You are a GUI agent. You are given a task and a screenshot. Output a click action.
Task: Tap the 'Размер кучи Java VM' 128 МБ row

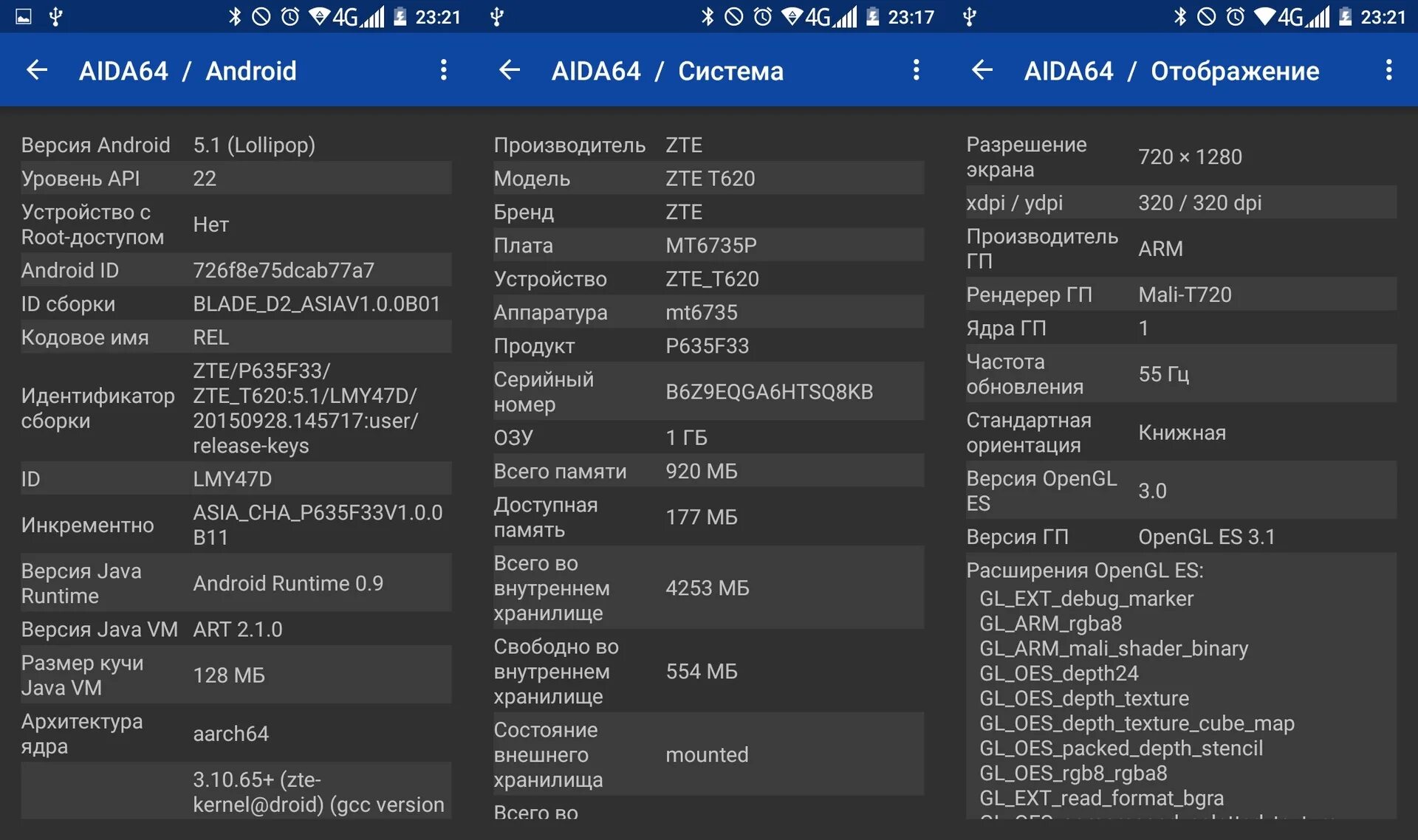[236, 675]
